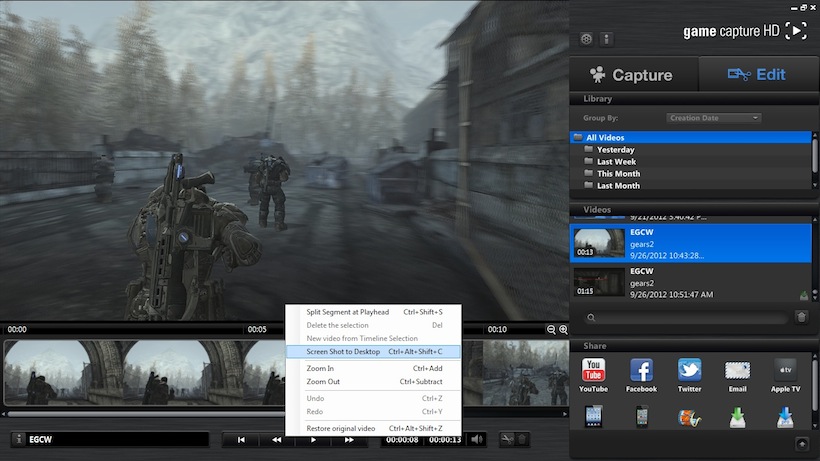
Task: Choose Undo from context menu
Action: [373, 398]
